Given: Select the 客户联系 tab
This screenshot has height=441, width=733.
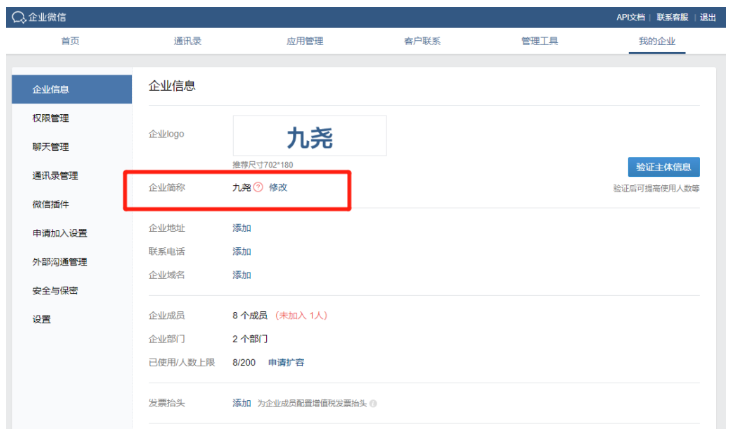Looking at the screenshot, I should (422, 41).
